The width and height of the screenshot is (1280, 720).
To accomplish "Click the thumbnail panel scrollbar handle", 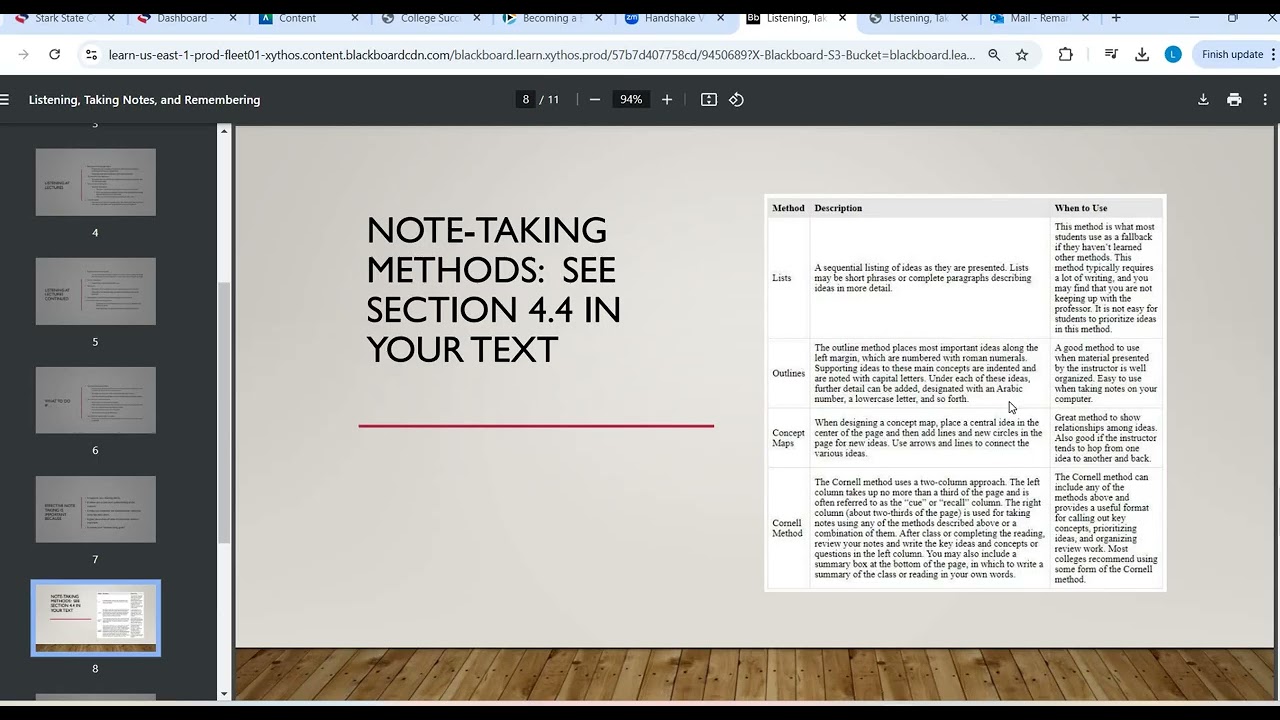I will (x=224, y=412).
